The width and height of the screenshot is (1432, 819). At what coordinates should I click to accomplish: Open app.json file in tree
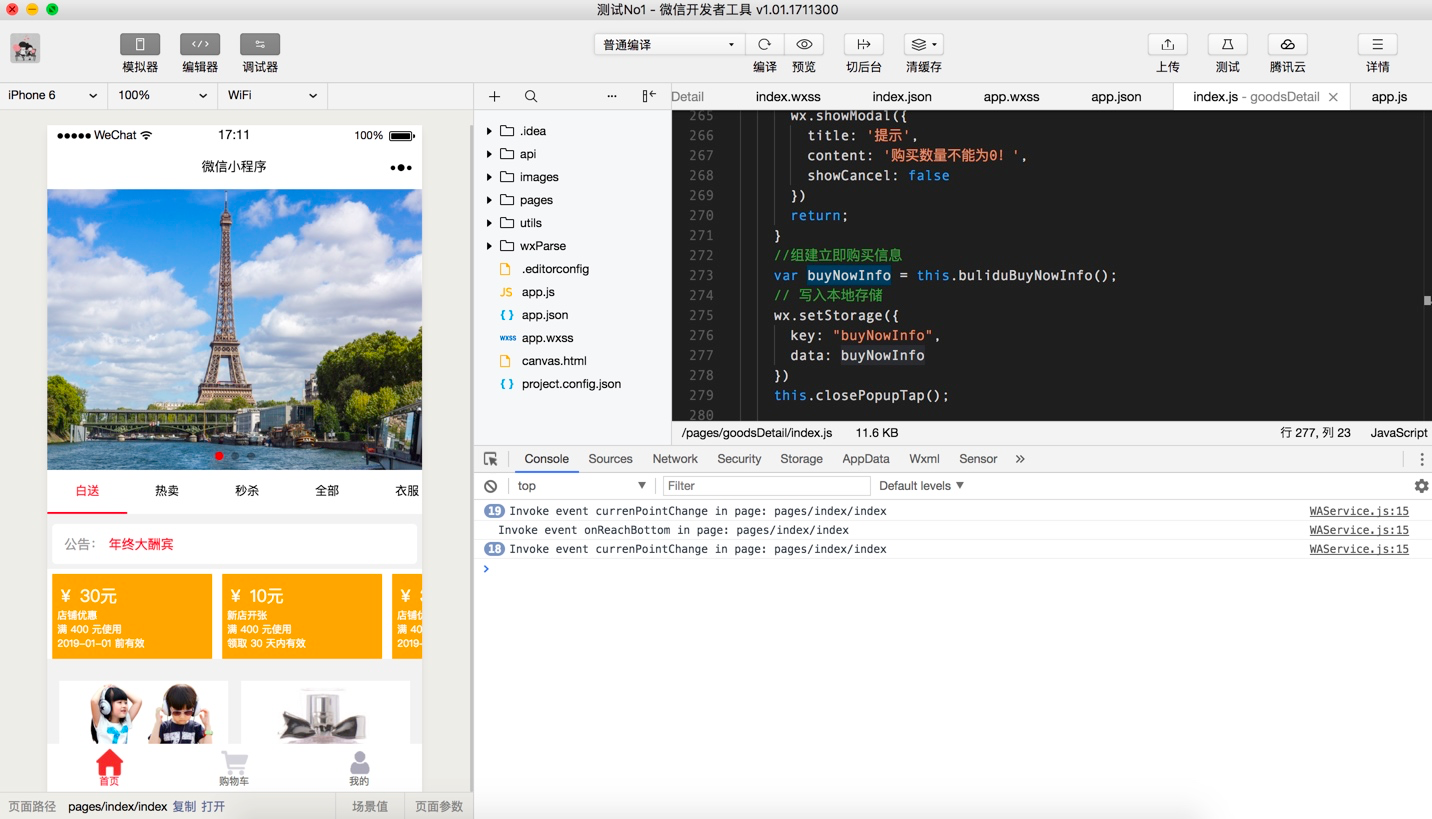pos(545,315)
